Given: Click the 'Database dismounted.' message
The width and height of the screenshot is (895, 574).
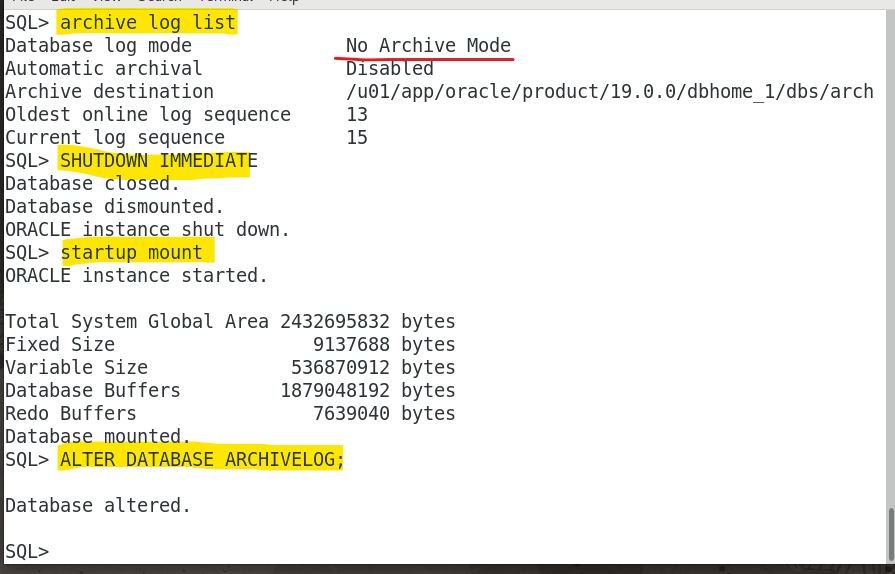Looking at the screenshot, I should point(114,206).
